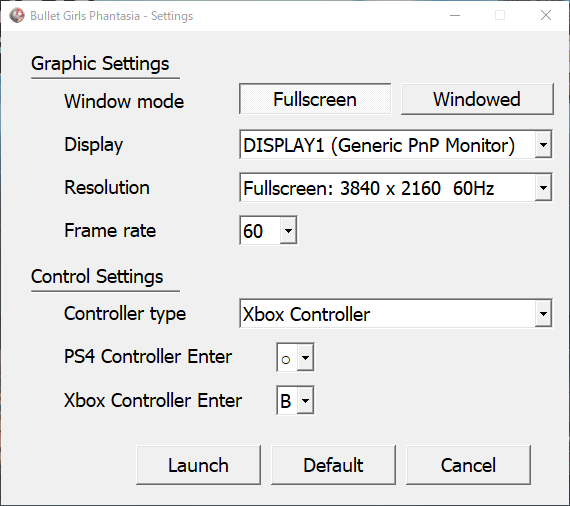Click the Cancel button
Image resolution: width=570 pixels, height=506 pixels.
468,465
